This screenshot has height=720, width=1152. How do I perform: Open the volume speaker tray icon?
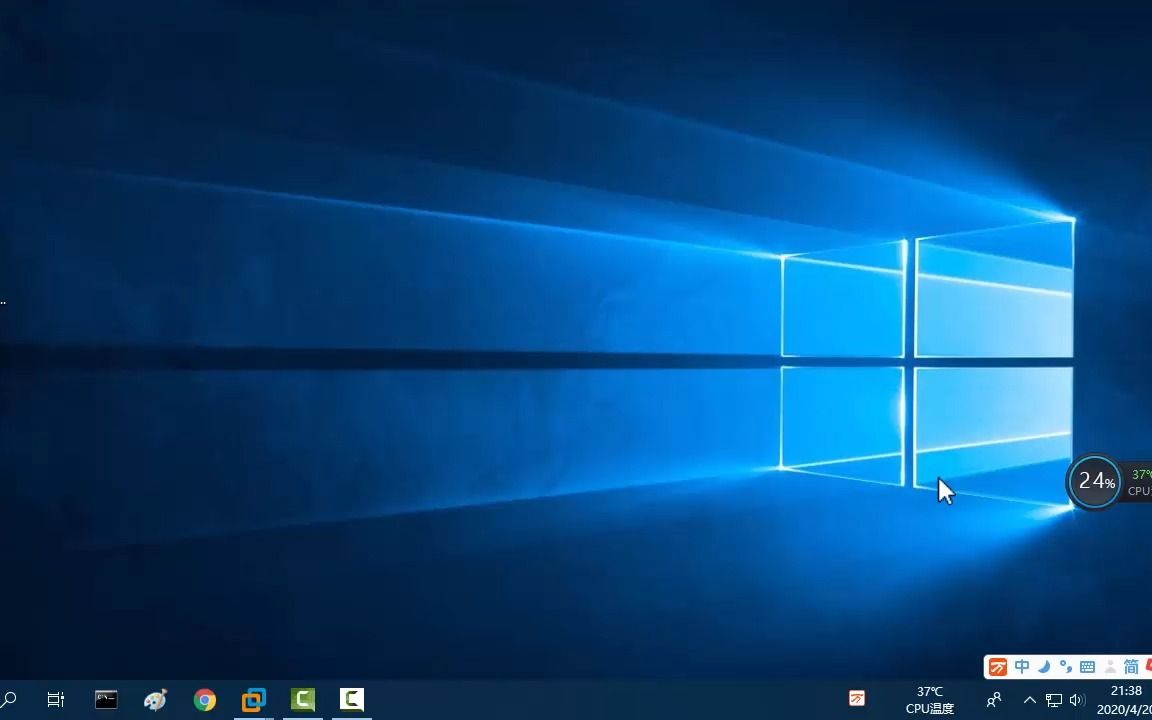(x=1077, y=700)
